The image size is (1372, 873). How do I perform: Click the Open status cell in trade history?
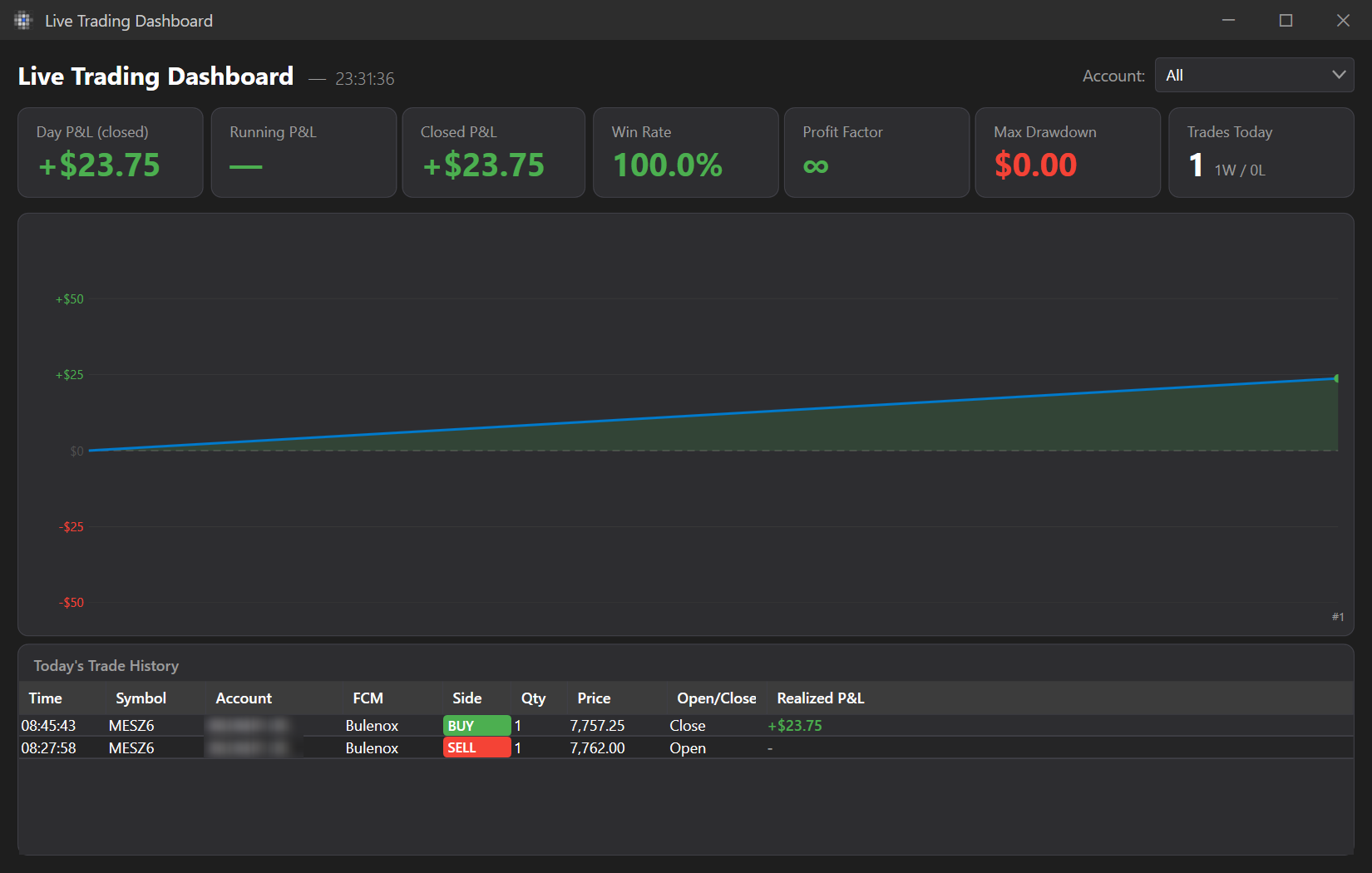[688, 748]
